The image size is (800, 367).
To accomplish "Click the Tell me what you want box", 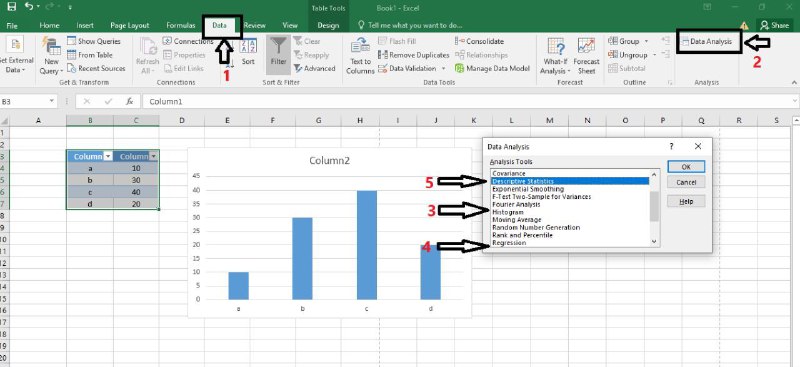I will click(410, 25).
